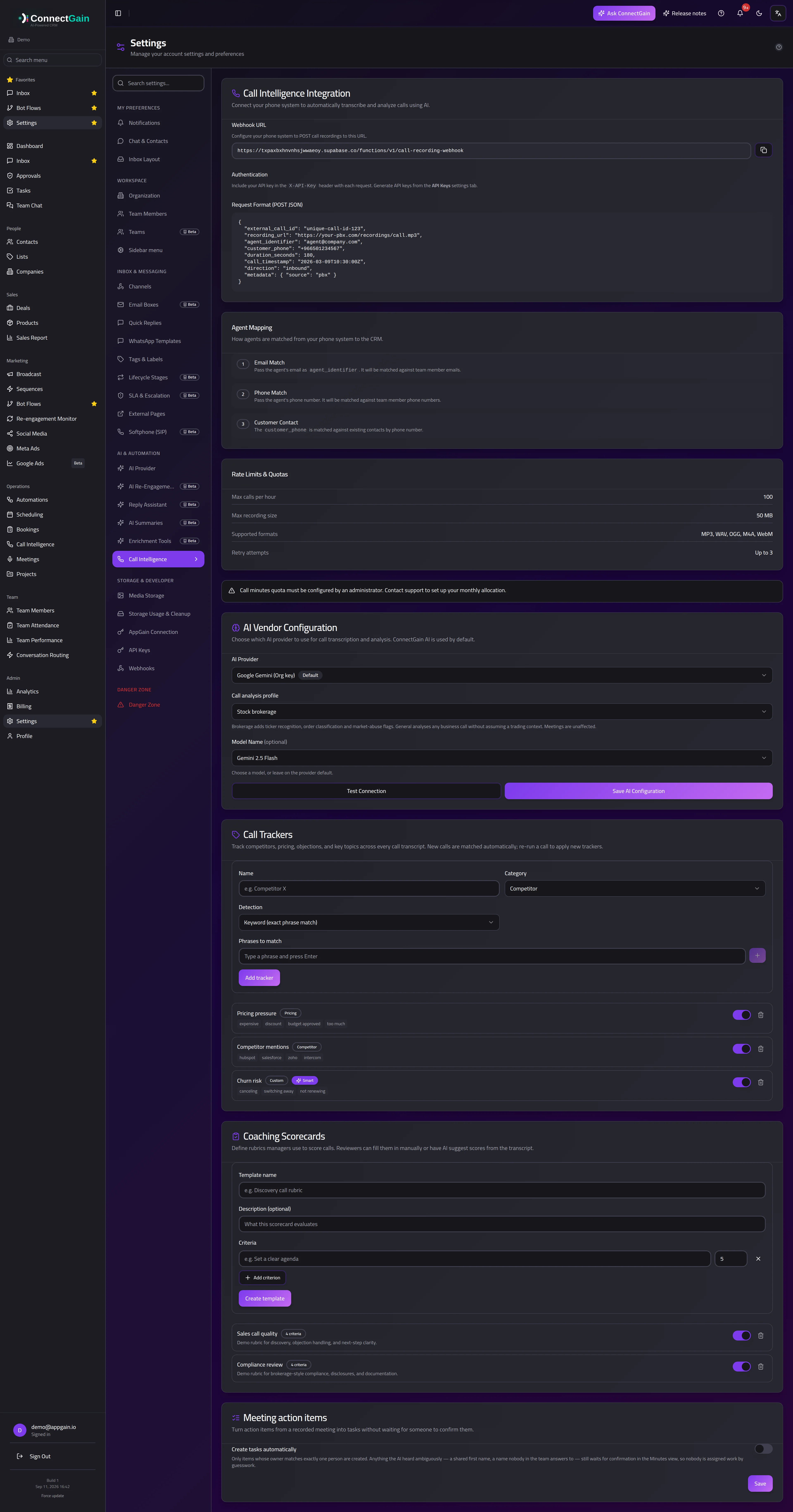793x1512 pixels.
Task: Toggle off Sales call quality scorecard
Action: pos(741,1335)
